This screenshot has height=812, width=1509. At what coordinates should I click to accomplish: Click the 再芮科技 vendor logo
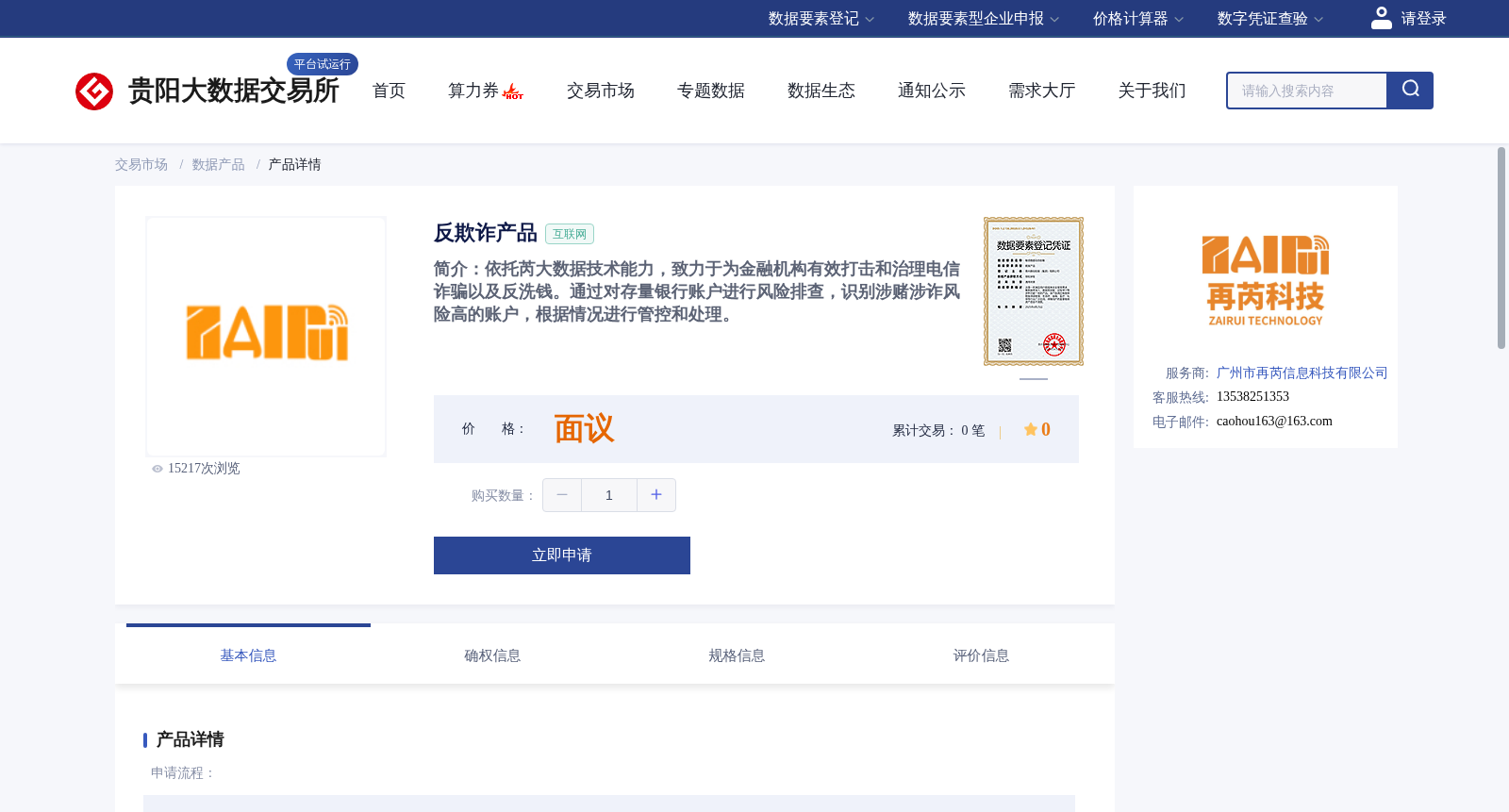[x=1266, y=281]
